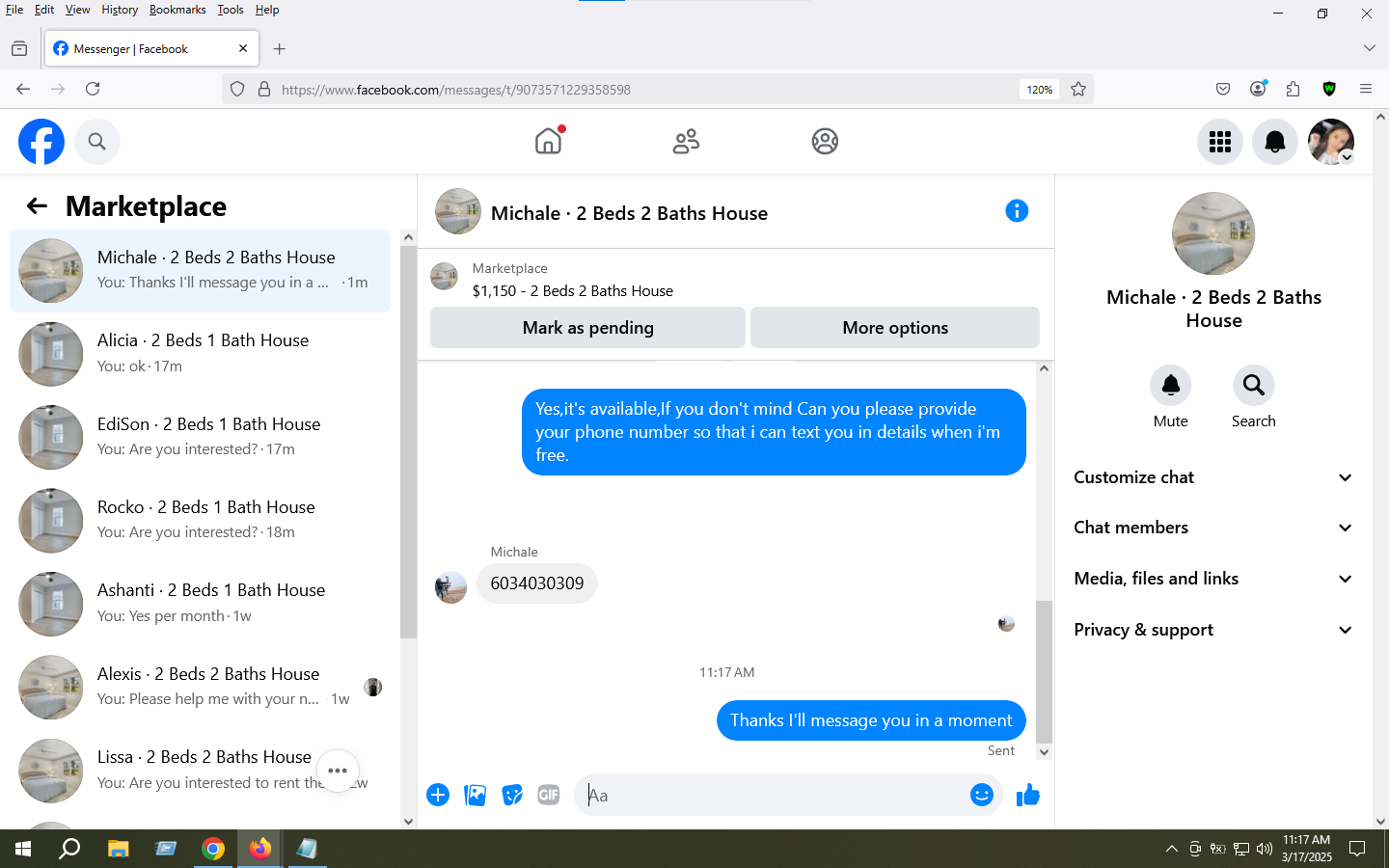
Task: Open the three-dots chat options bubble
Action: pos(338,771)
